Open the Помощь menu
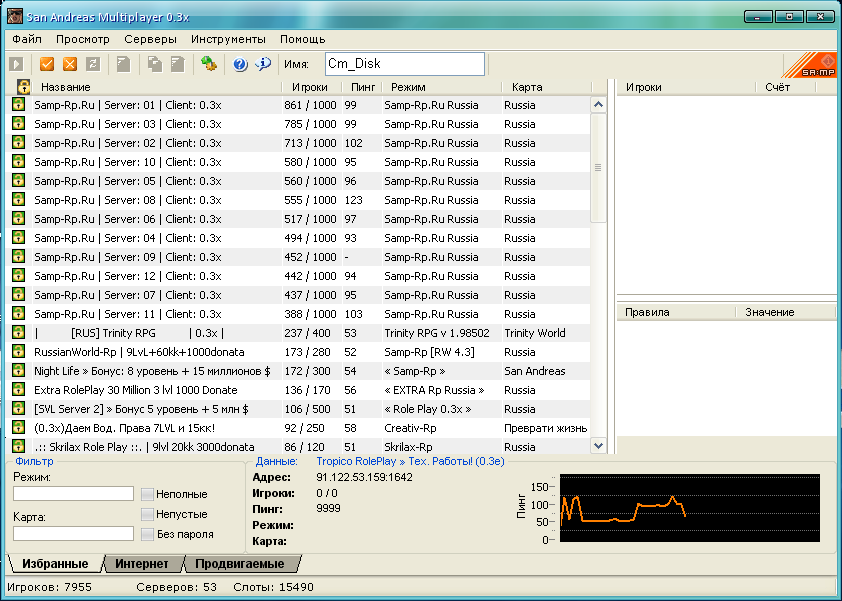The image size is (842, 601). [x=303, y=39]
